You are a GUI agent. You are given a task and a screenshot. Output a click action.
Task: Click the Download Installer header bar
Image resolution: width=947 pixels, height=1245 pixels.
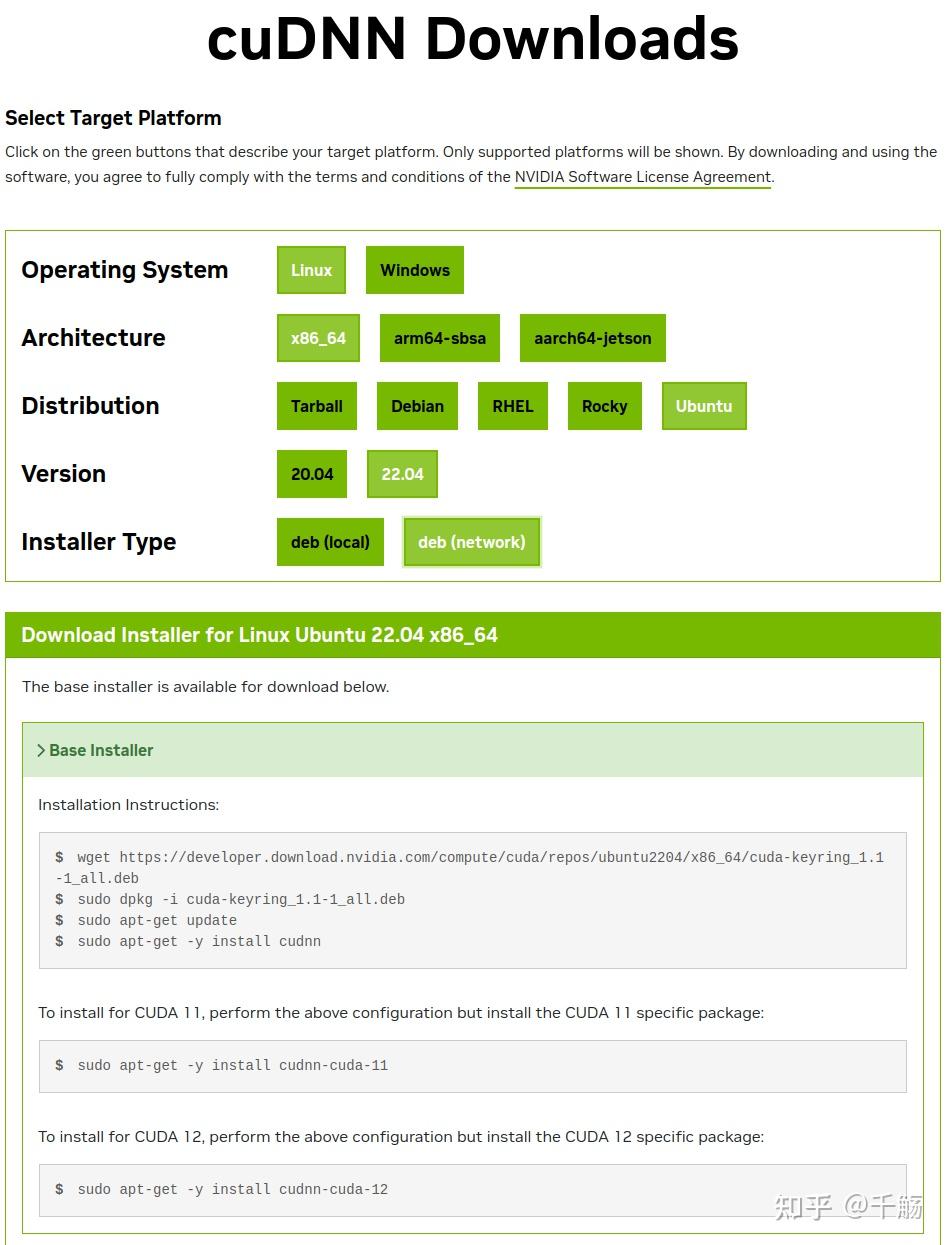coord(473,635)
